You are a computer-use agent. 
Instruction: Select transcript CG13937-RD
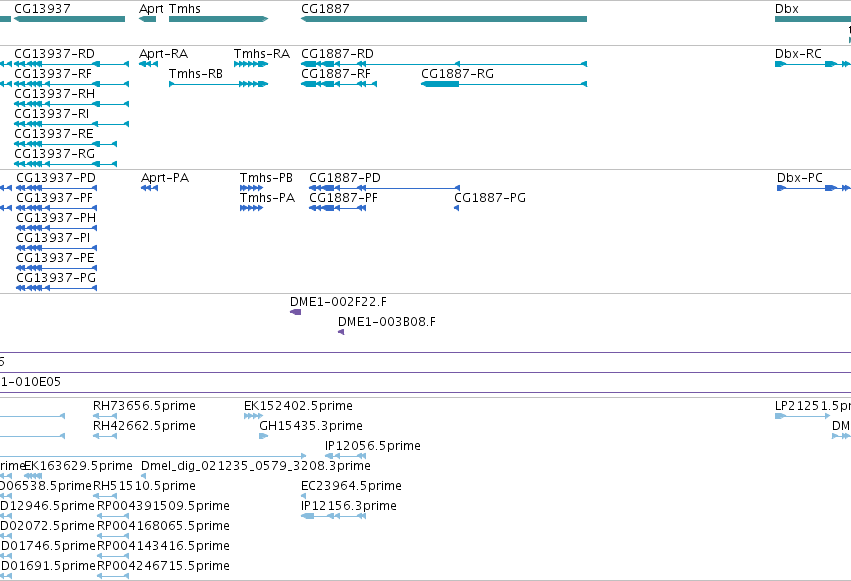54,54
